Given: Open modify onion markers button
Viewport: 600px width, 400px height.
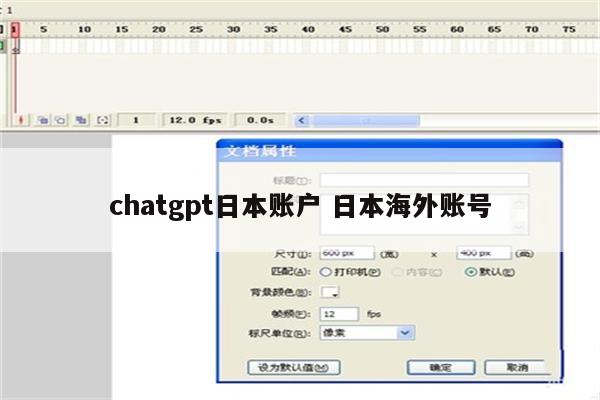Looking at the screenshot, I should pyautogui.click(x=102, y=119).
